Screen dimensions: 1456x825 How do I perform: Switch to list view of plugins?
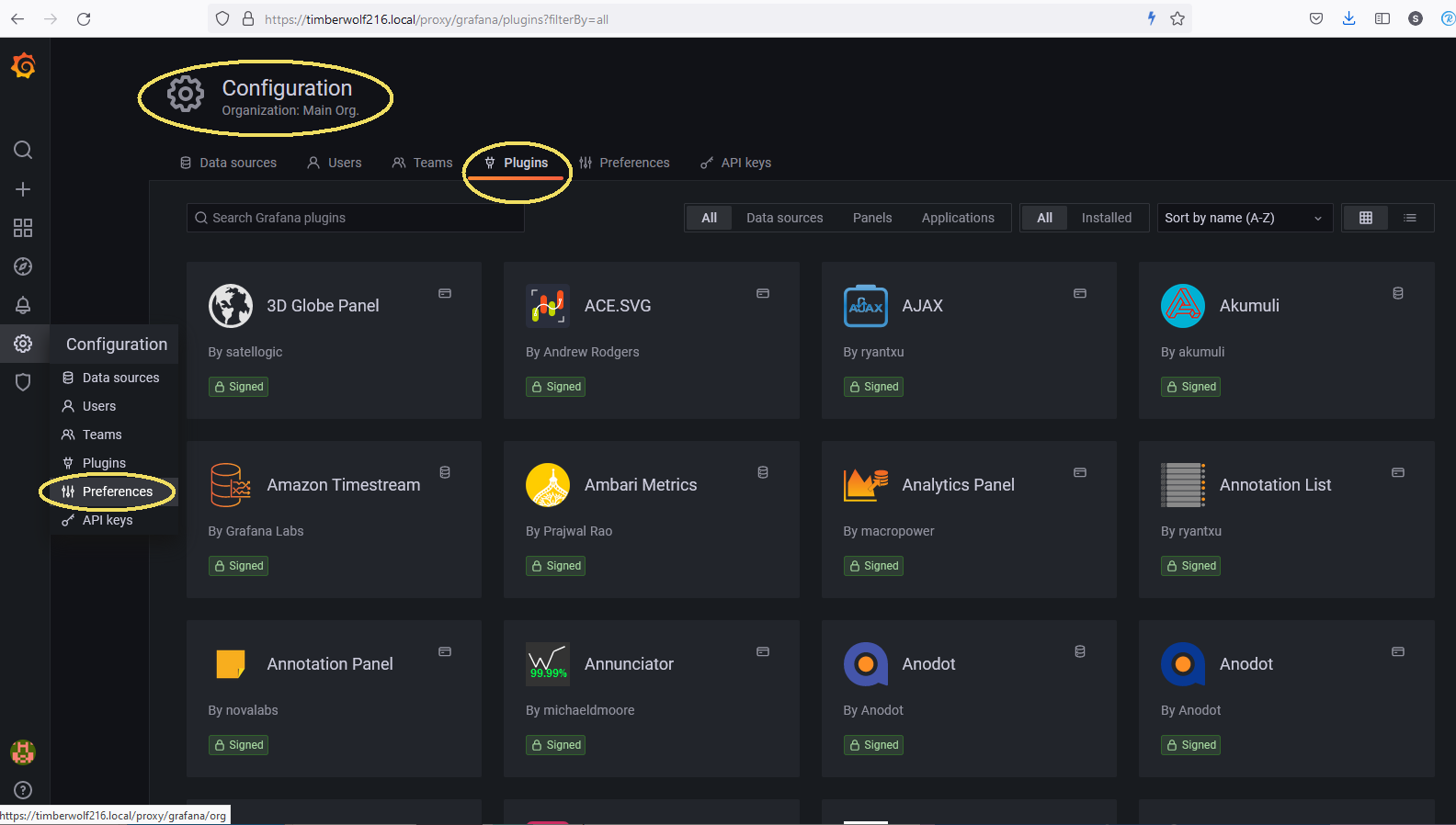pyautogui.click(x=1410, y=218)
